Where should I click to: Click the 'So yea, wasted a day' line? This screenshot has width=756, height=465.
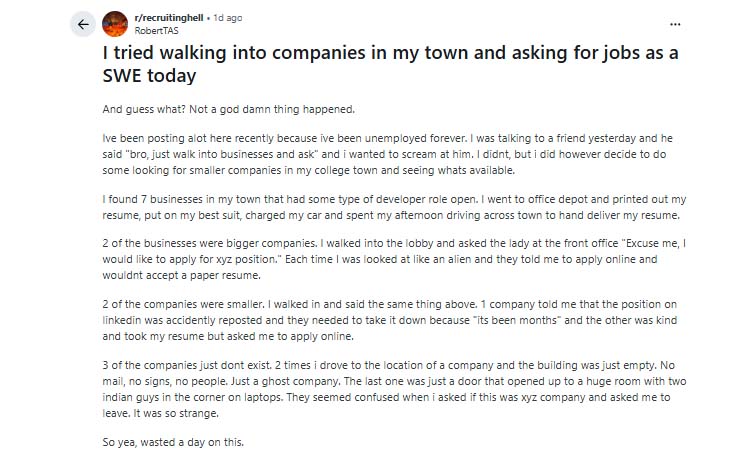pos(172,441)
